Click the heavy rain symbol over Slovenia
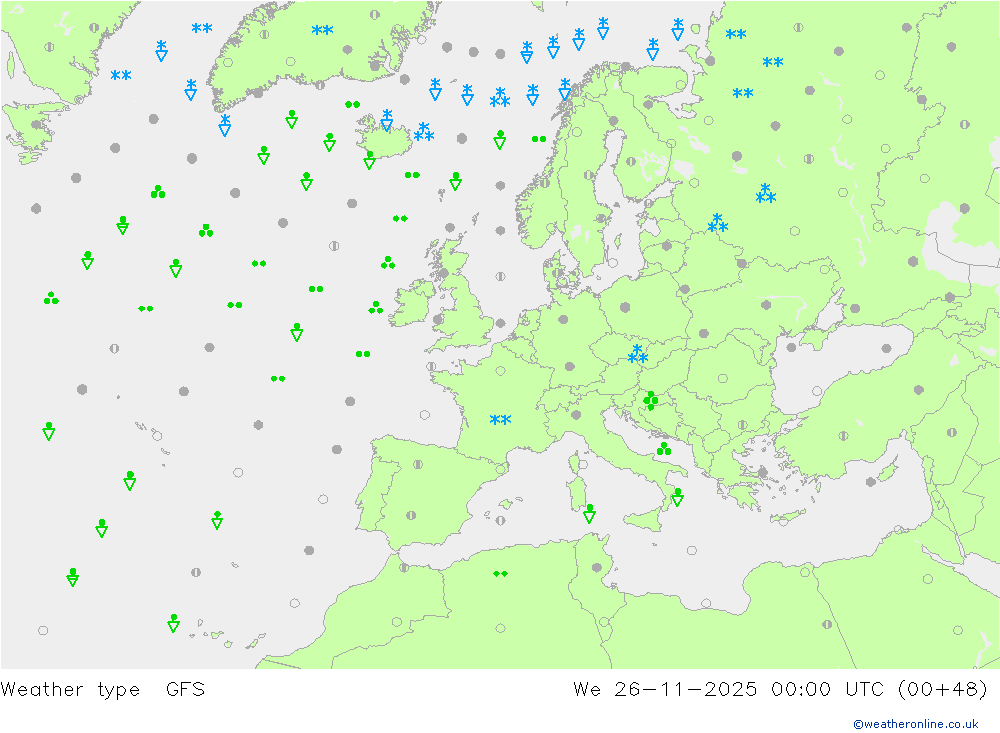 [651, 401]
